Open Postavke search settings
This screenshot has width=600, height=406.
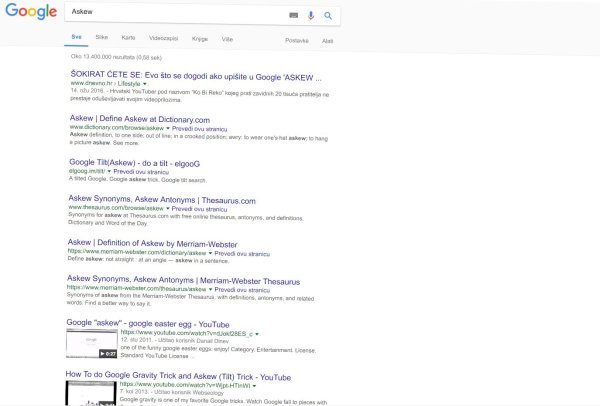click(x=297, y=40)
